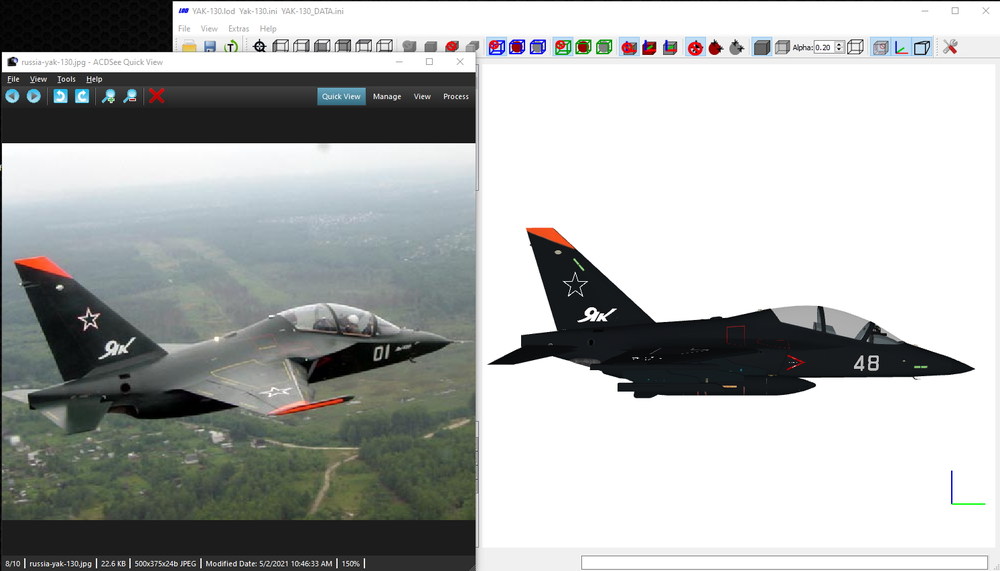This screenshot has height=571, width=1000.
Task: Go to next image with forward arrow
Action: tap(34, 96)
